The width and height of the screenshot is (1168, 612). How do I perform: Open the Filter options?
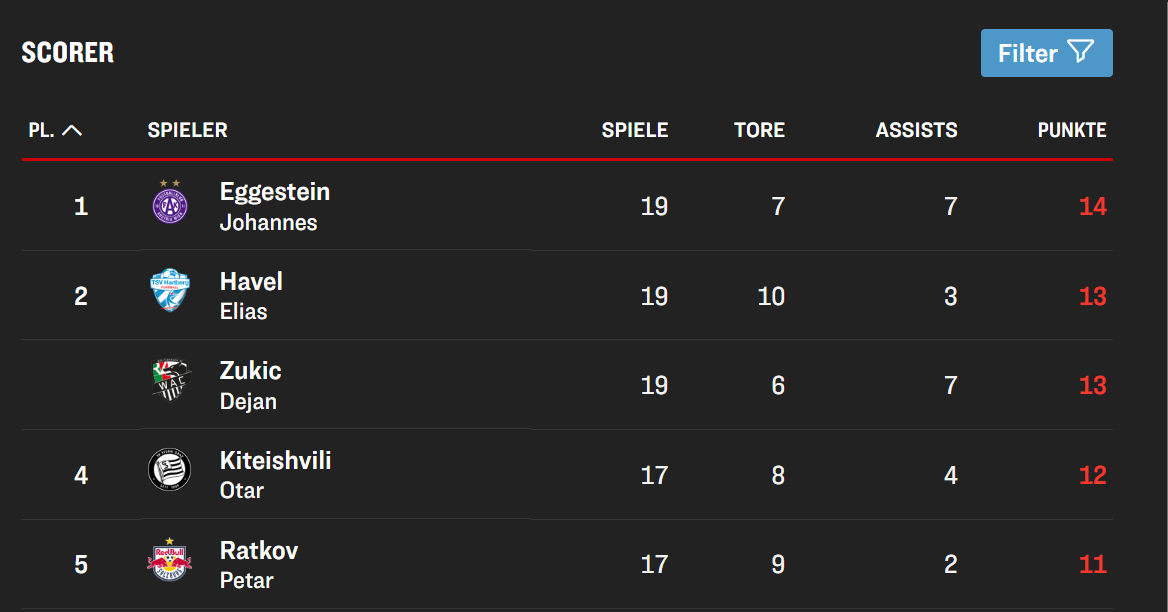1046,53
